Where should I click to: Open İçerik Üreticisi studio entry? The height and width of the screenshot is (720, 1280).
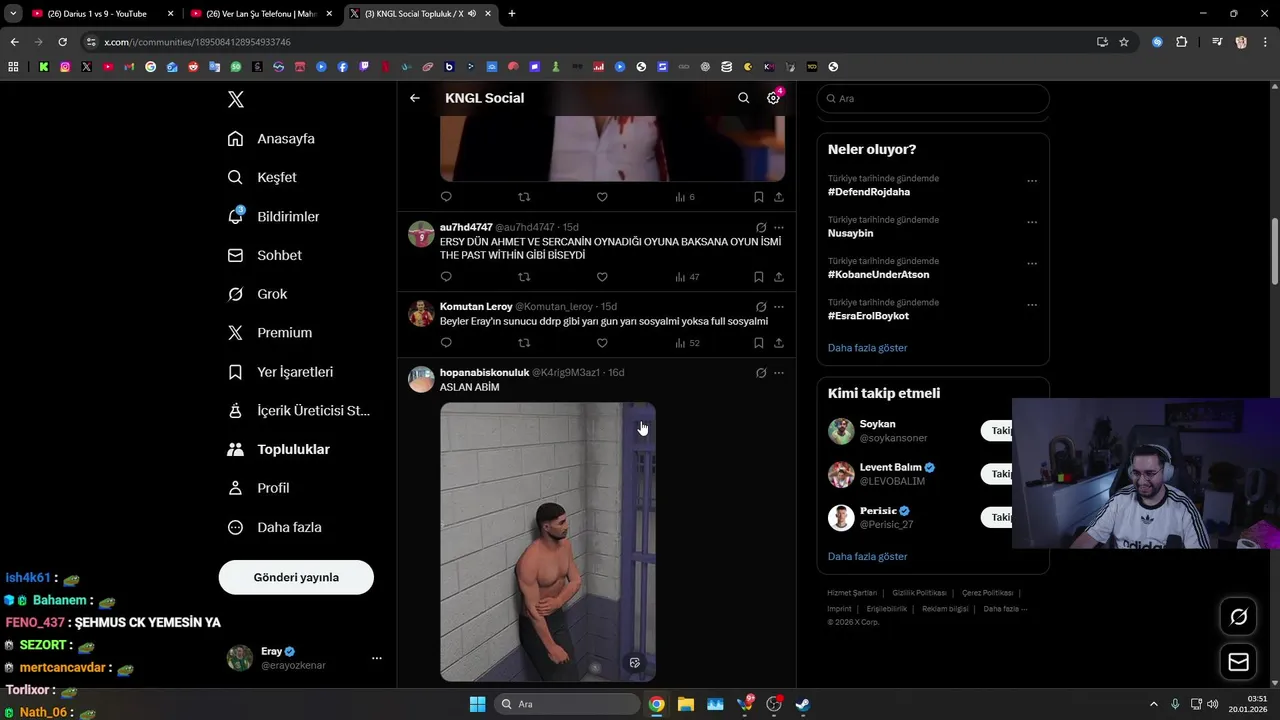(298, 410)
